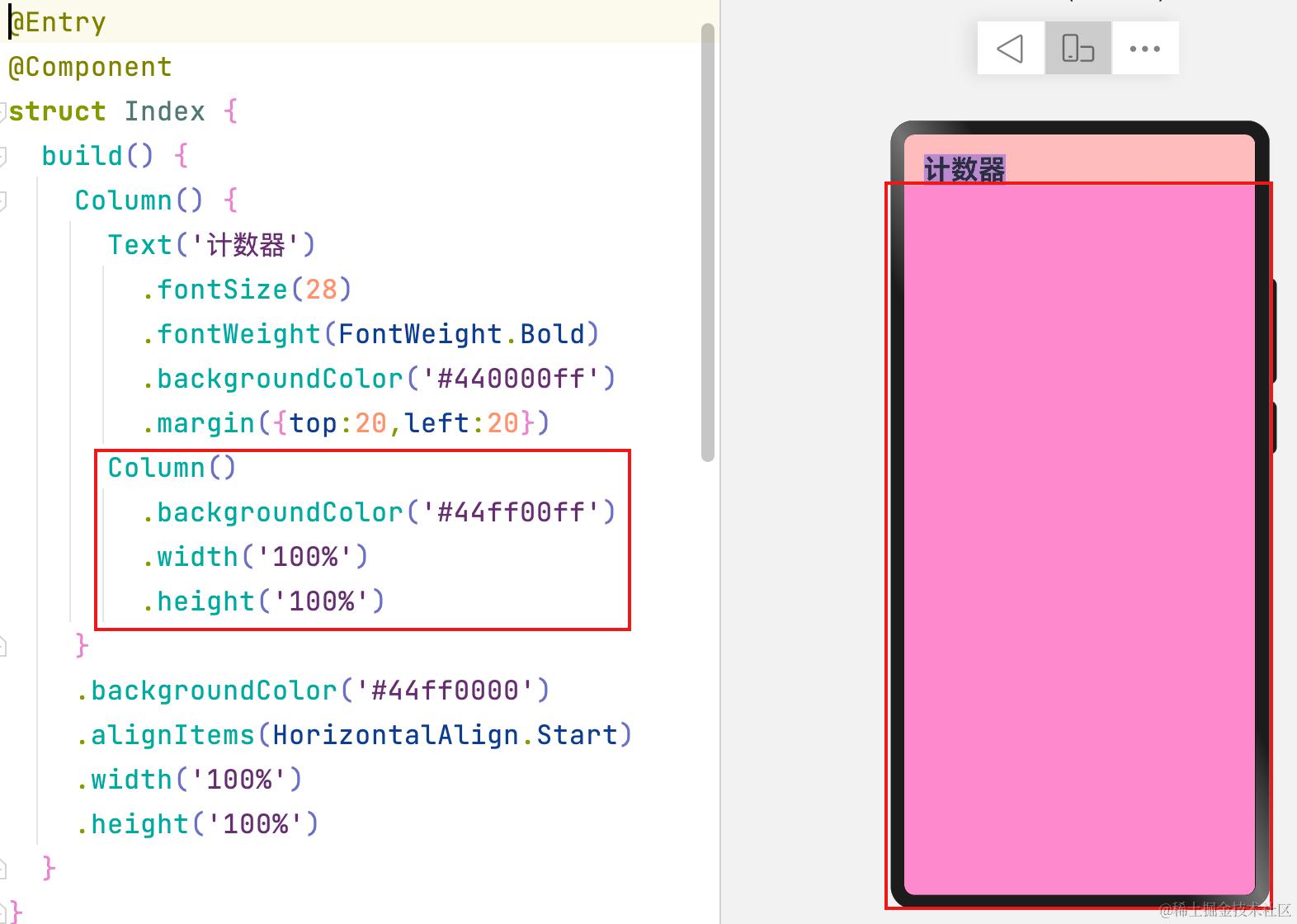This screenshot has width=1297, height=924.
Task: Click .alignItems(HorizontalAlign.Start) line
Action: tap(354, 735)
